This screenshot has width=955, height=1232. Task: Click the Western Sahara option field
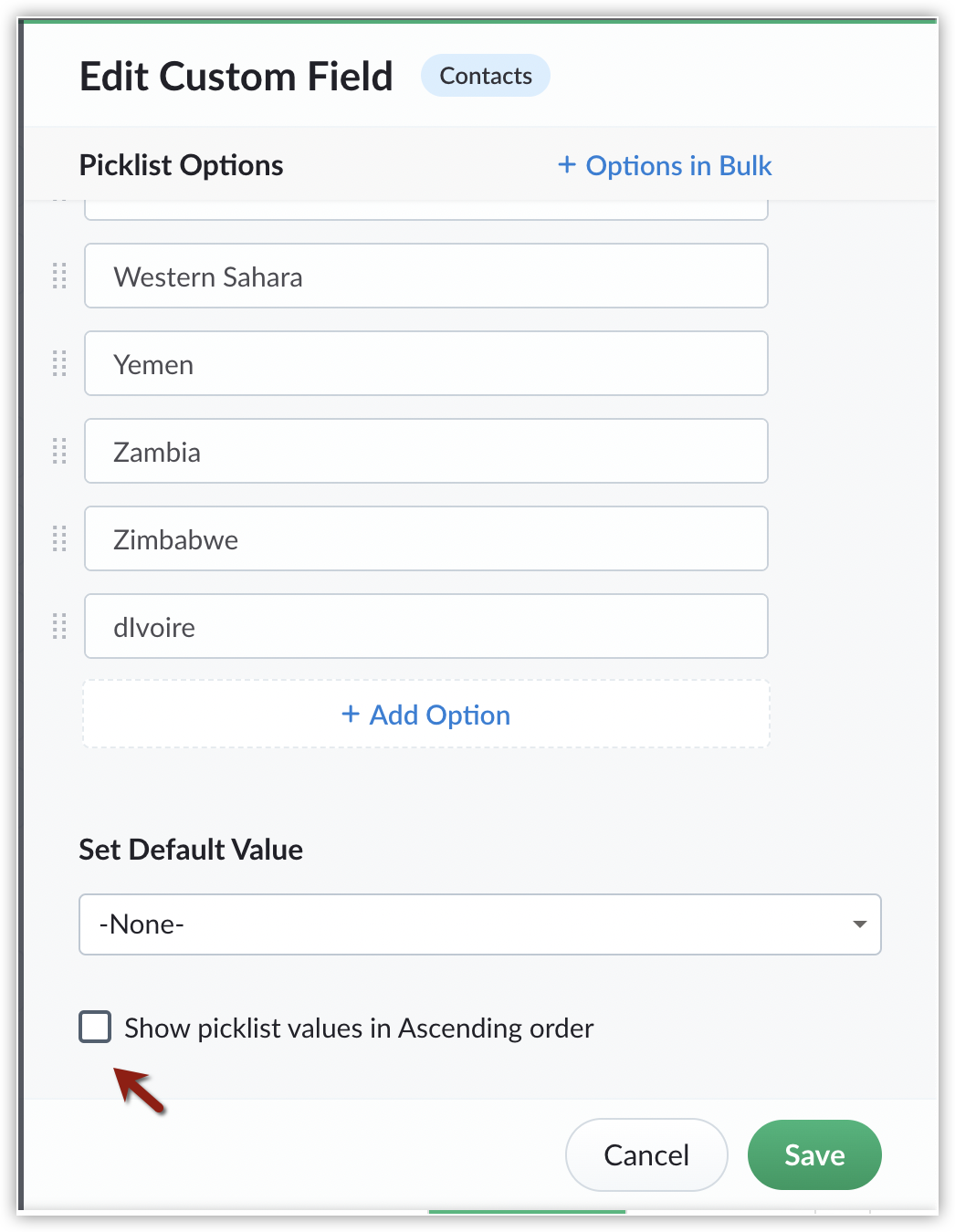click(x=425, y=276)
